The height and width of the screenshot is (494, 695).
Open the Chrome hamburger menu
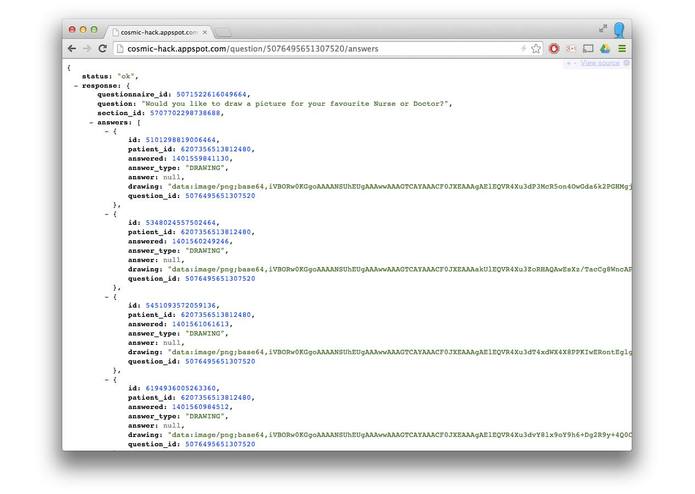pyautogui.click(x=622, y=49)
